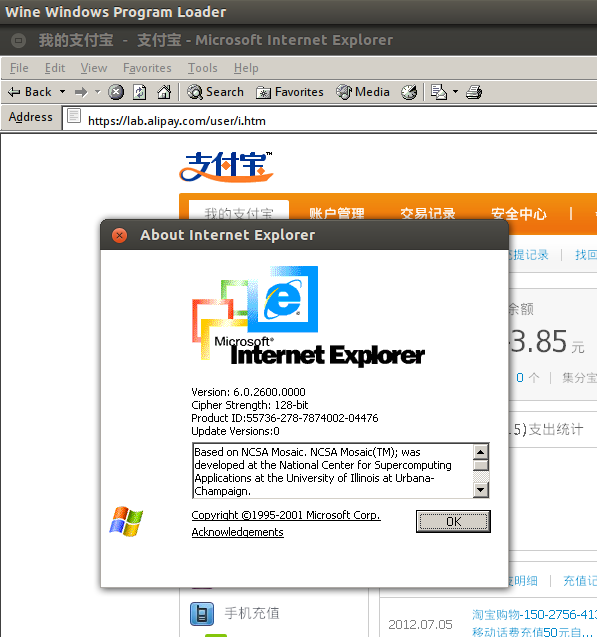
Task: Open the Search pane from toolbar
Action: [x=215, y=92]
